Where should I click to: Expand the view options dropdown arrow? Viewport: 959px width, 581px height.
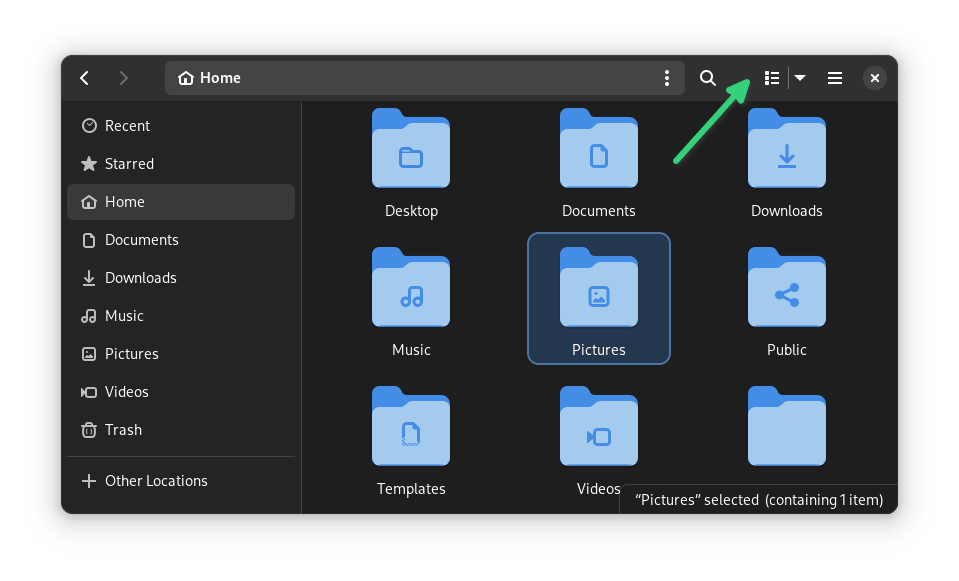tap(800, 78)
